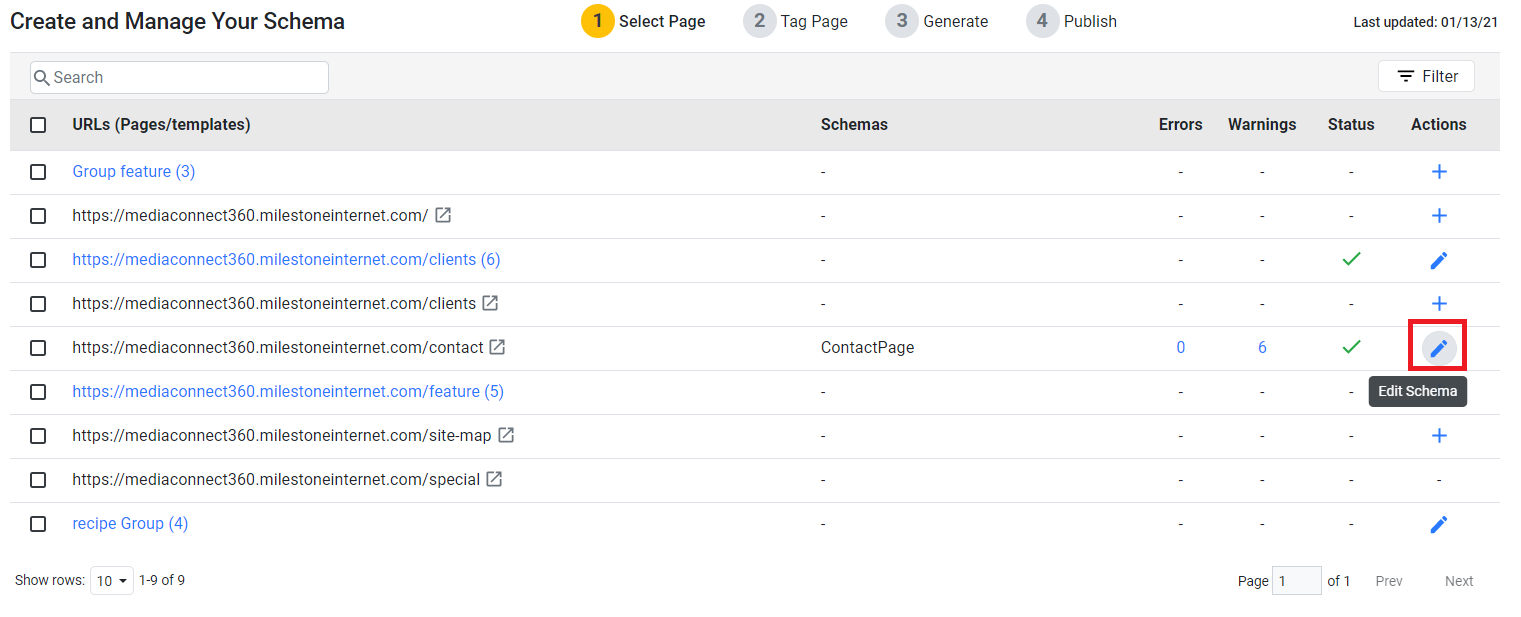The image size is (1521, 617).
Task: Expand the feature (5) URL group
Action: (x=288, y=392)
